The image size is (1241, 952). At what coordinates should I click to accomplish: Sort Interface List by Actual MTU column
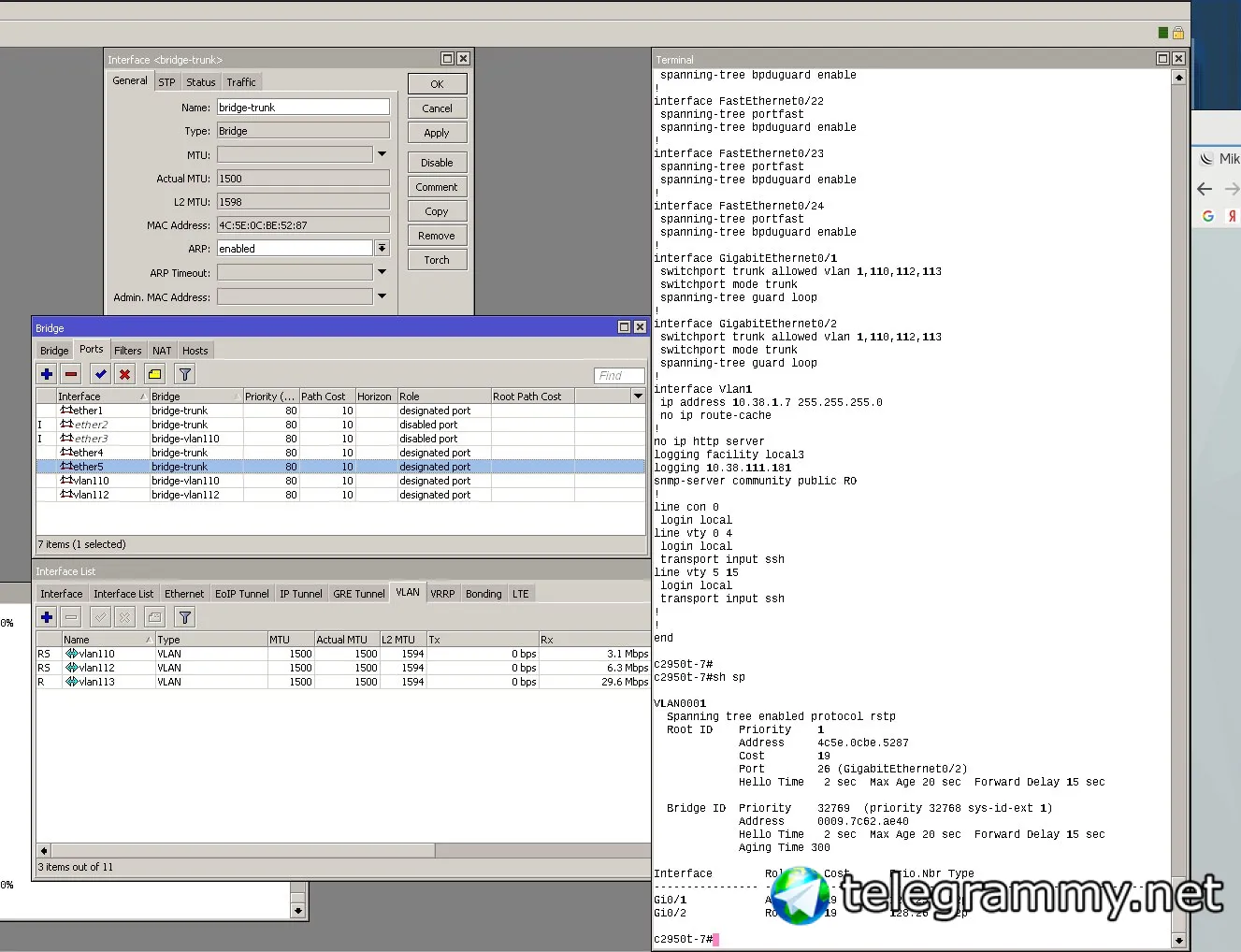coord(346,640)
